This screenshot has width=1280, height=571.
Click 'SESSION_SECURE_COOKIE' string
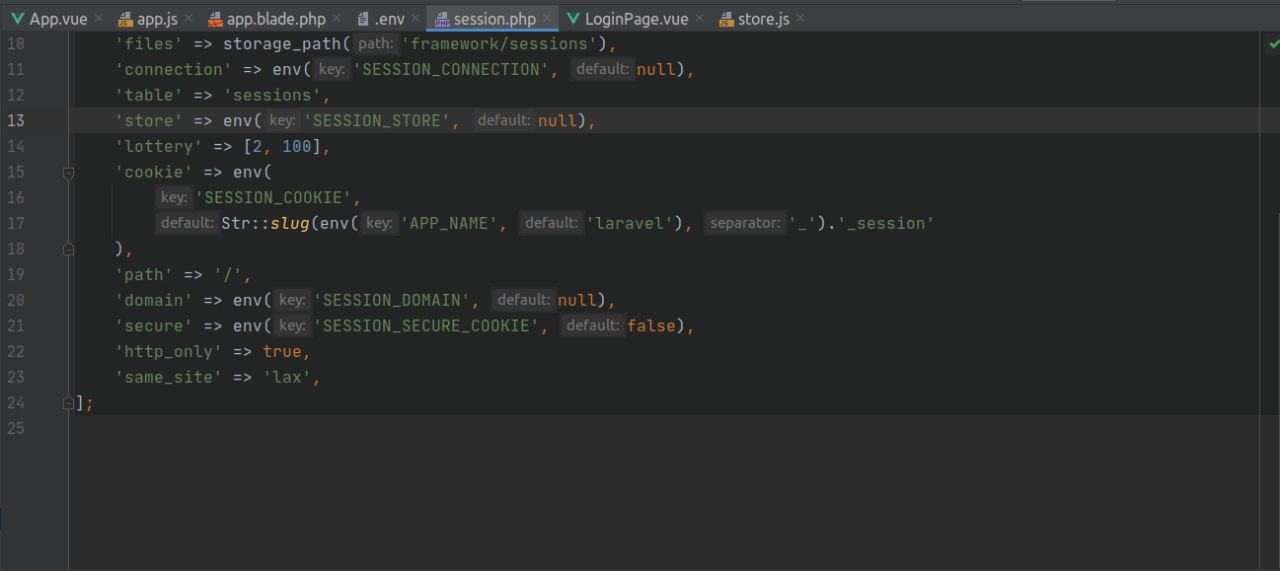click(427, 326)
